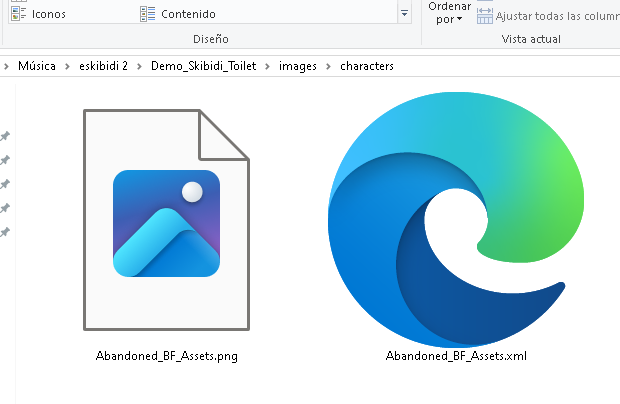The width and height of the screenshot is (620, 404).
Task: Click the Abandoned_BF_Assets.png file name
Action: (166, 356)
